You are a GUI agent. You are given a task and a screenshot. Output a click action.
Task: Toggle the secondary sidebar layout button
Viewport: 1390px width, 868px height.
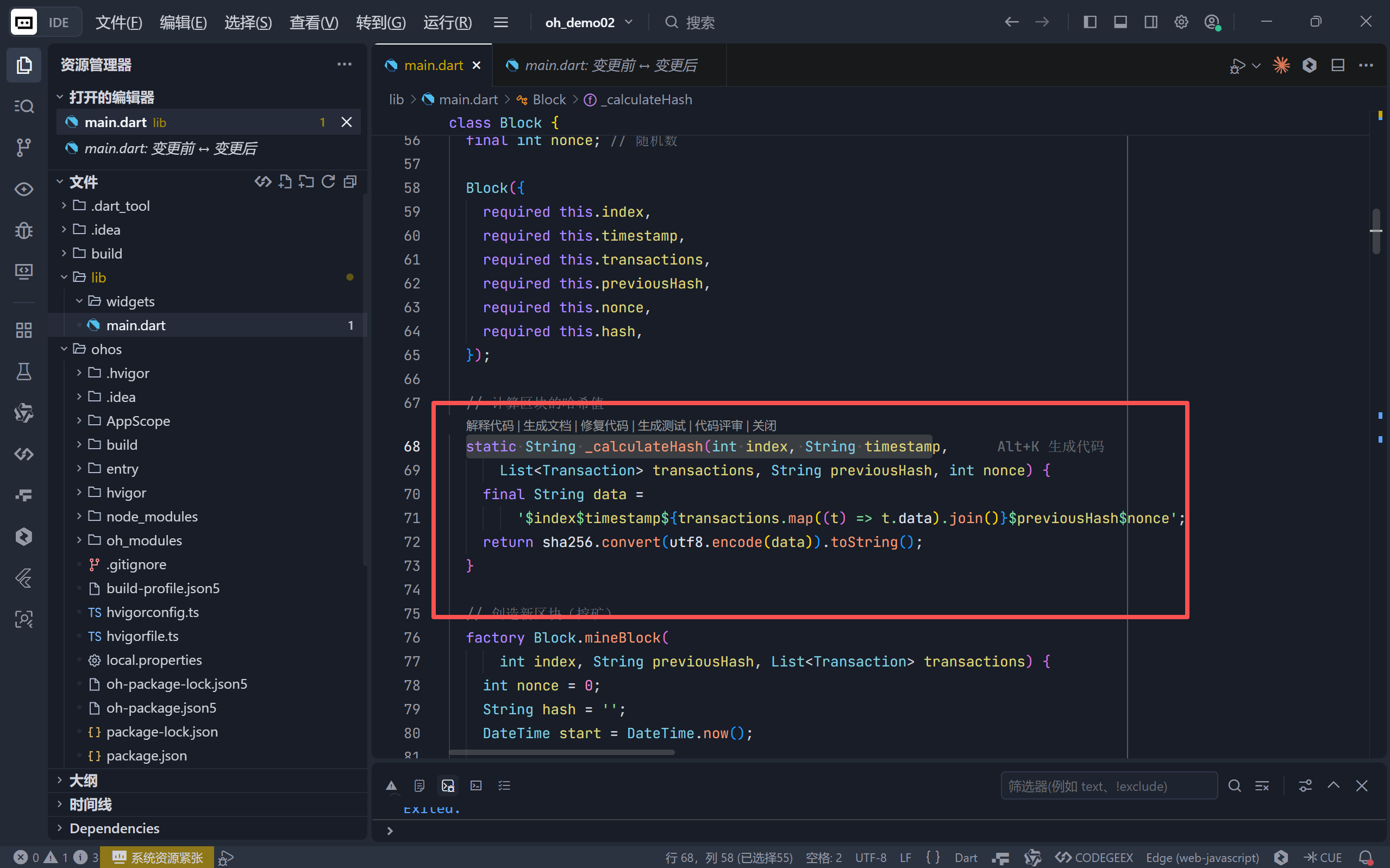[x=1150, y=22]
